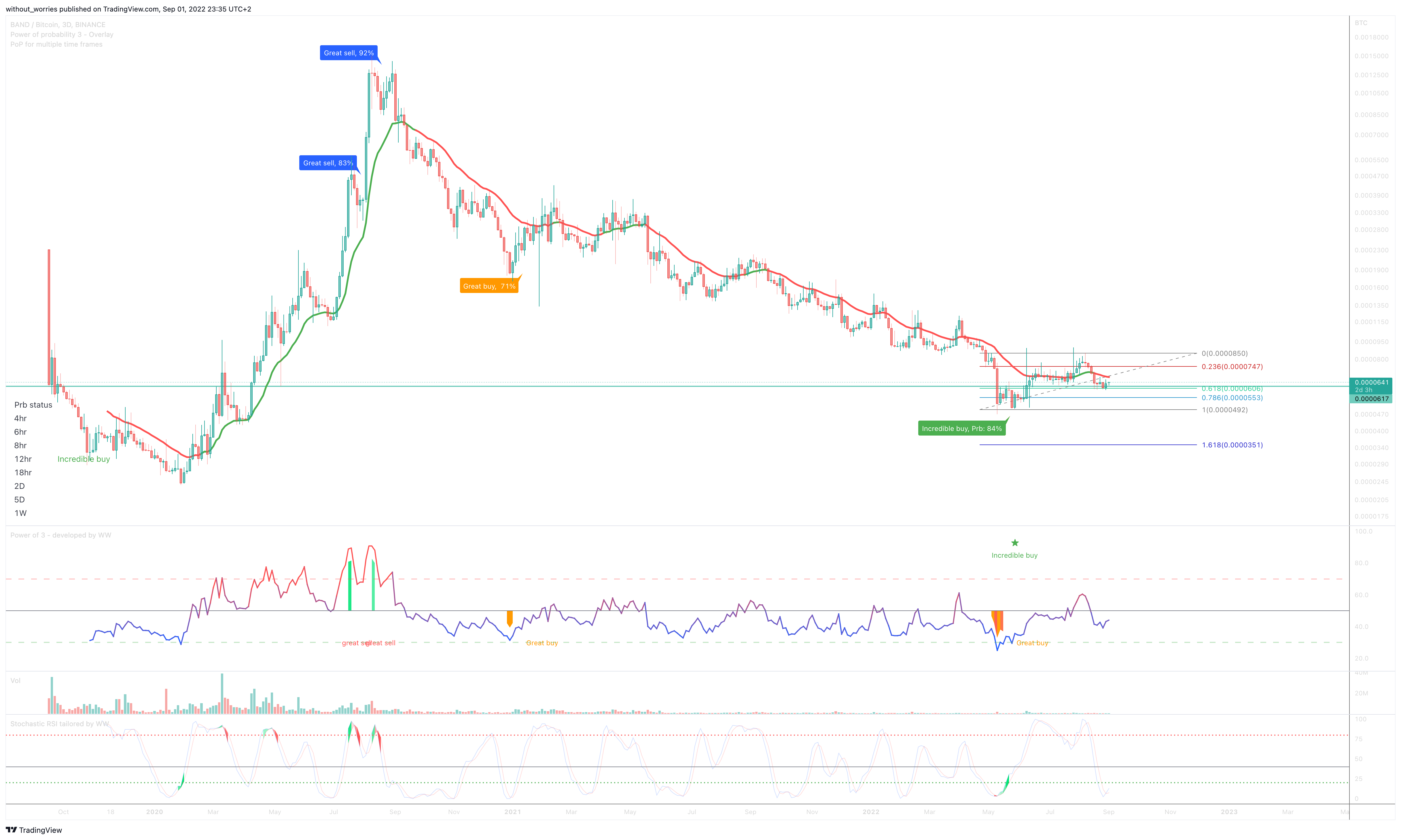Screen dimensions: 1401x840
Task: Click the '75' level on Stochastic RSI axis
Action: tap(1359, 739)
